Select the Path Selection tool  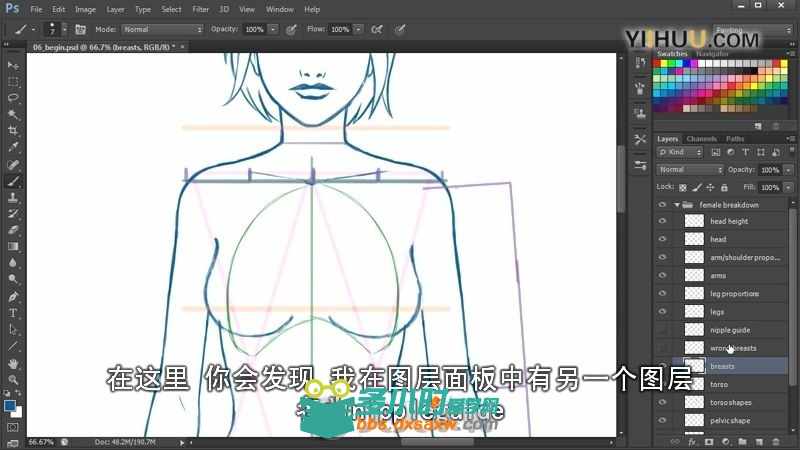[13, 330]
